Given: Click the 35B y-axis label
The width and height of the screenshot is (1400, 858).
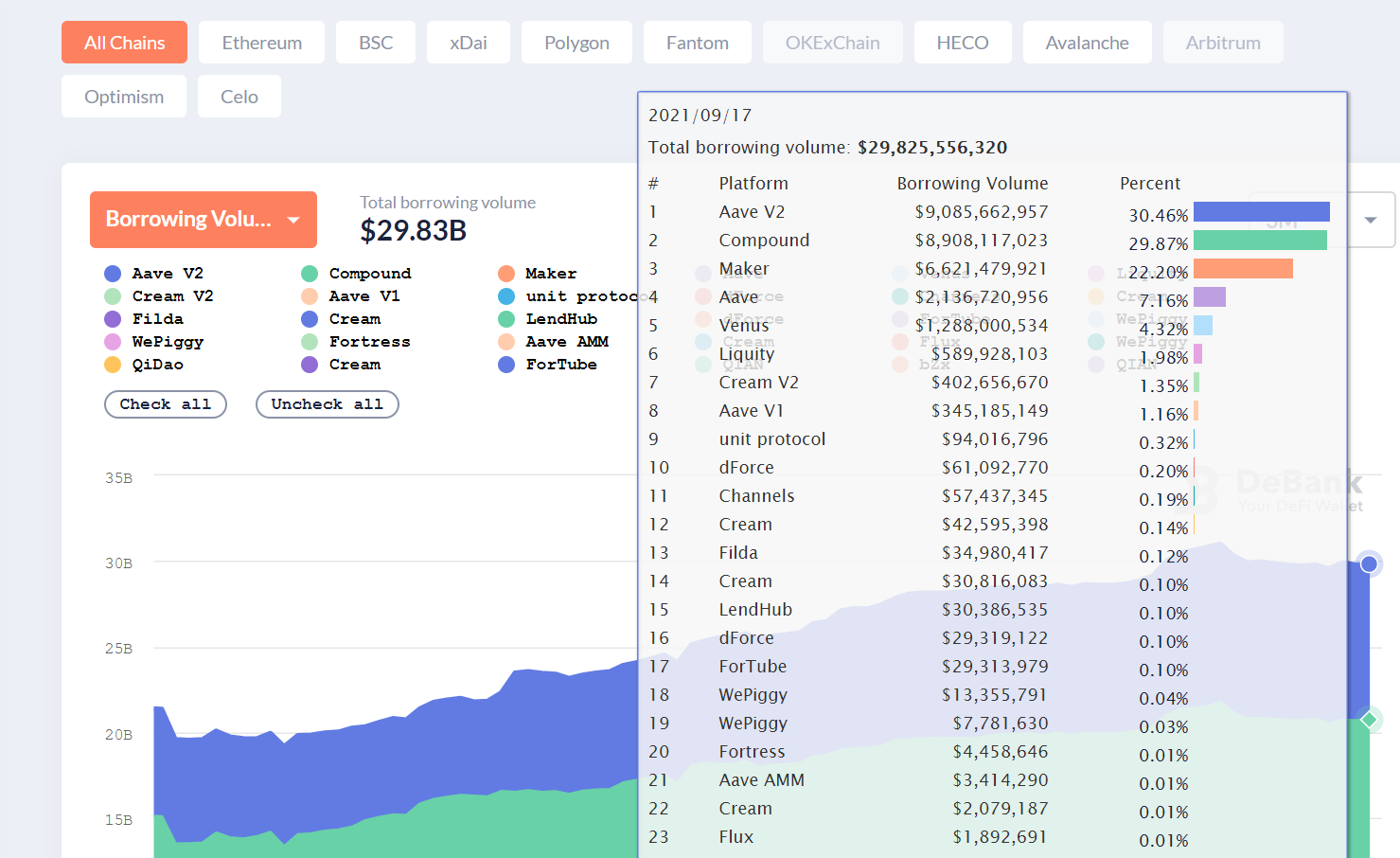Looking at the screenshot, I should [x=118, y=478].
